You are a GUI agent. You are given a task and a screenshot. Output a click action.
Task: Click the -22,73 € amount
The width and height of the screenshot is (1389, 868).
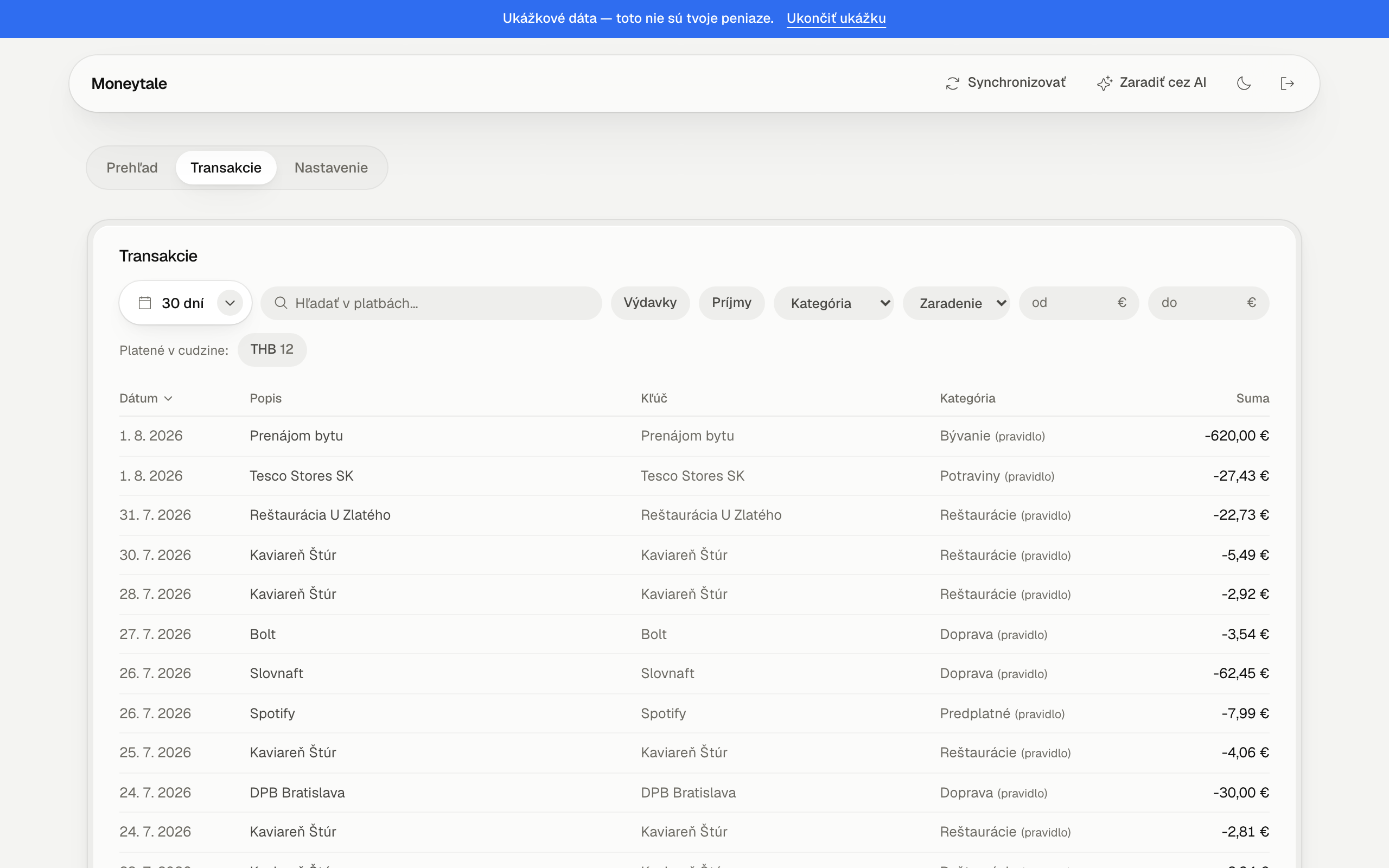[x=1240, y=515]
